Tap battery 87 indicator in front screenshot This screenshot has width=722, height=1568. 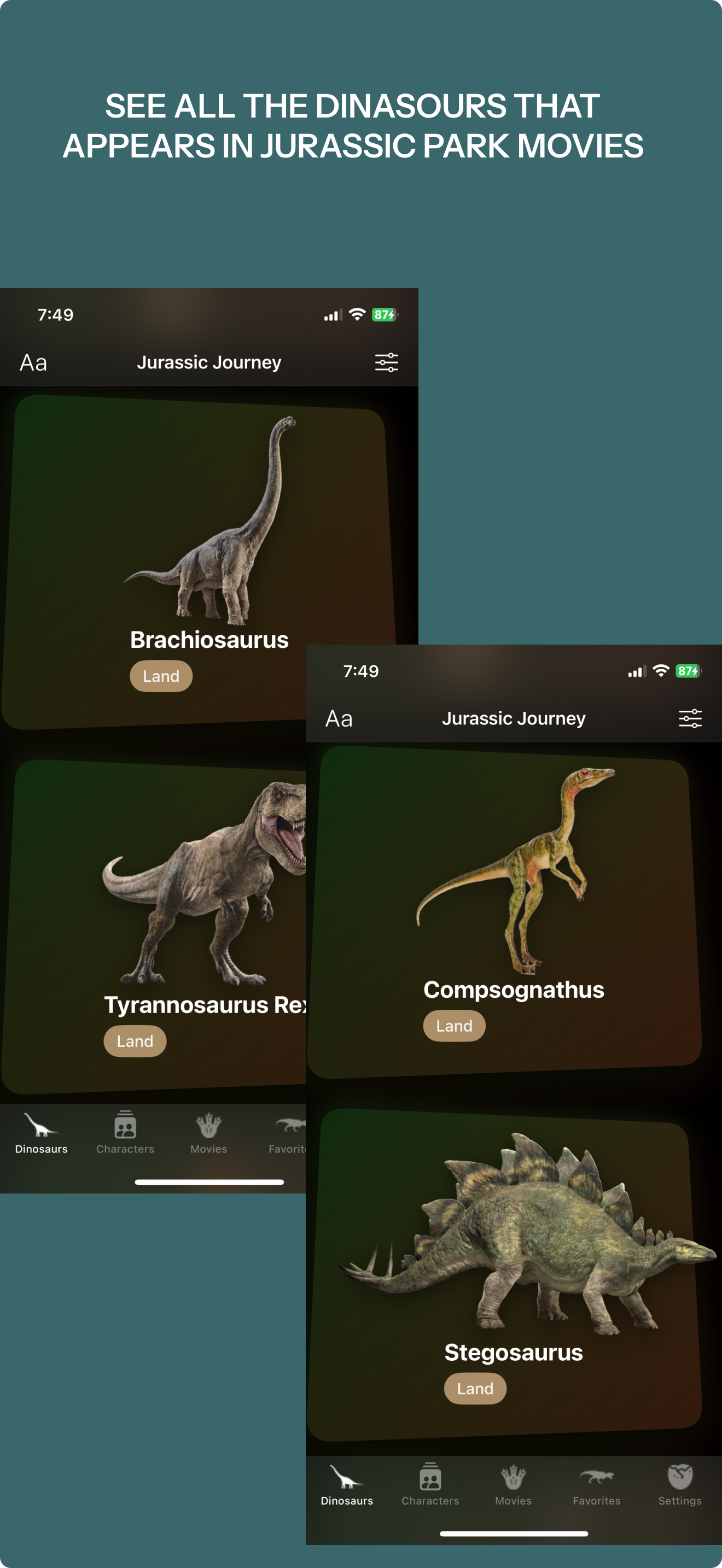(689, 671)
